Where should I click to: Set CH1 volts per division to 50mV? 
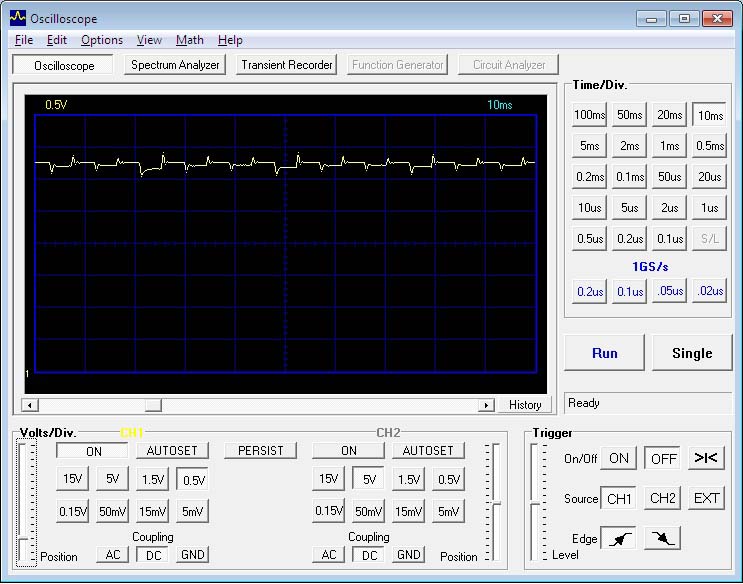click(x=111, y=511)
